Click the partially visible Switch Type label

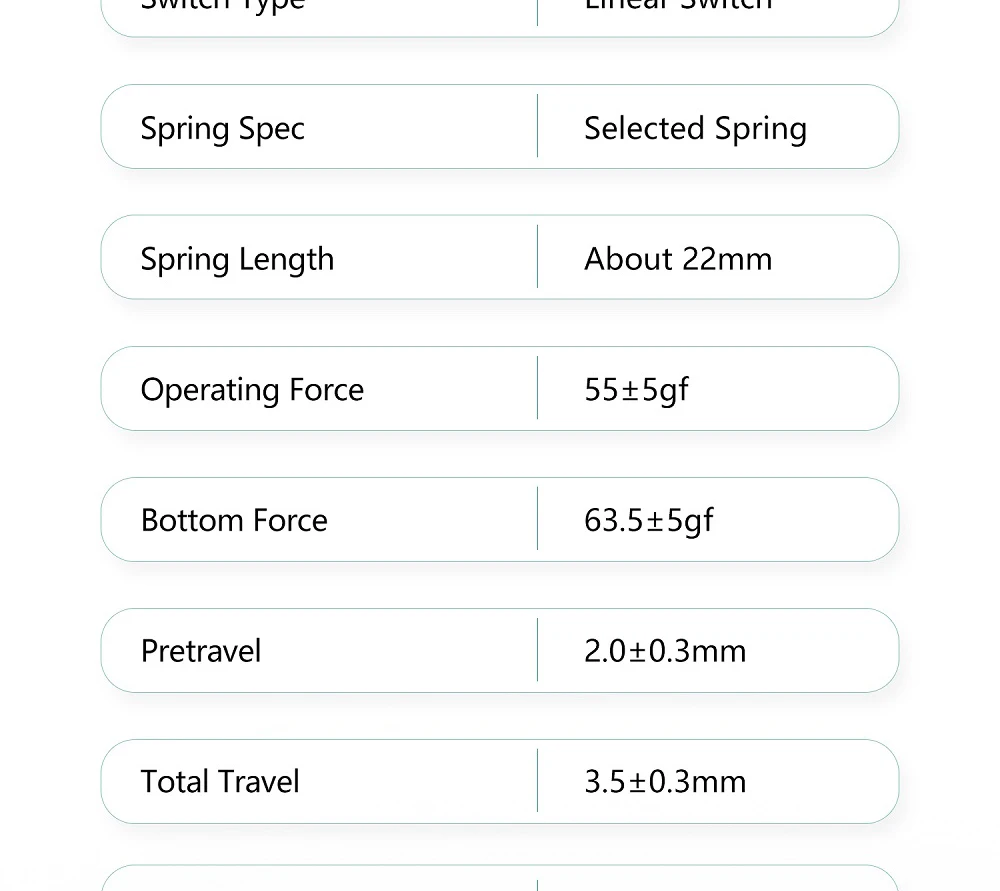click(x=222, y=5)
